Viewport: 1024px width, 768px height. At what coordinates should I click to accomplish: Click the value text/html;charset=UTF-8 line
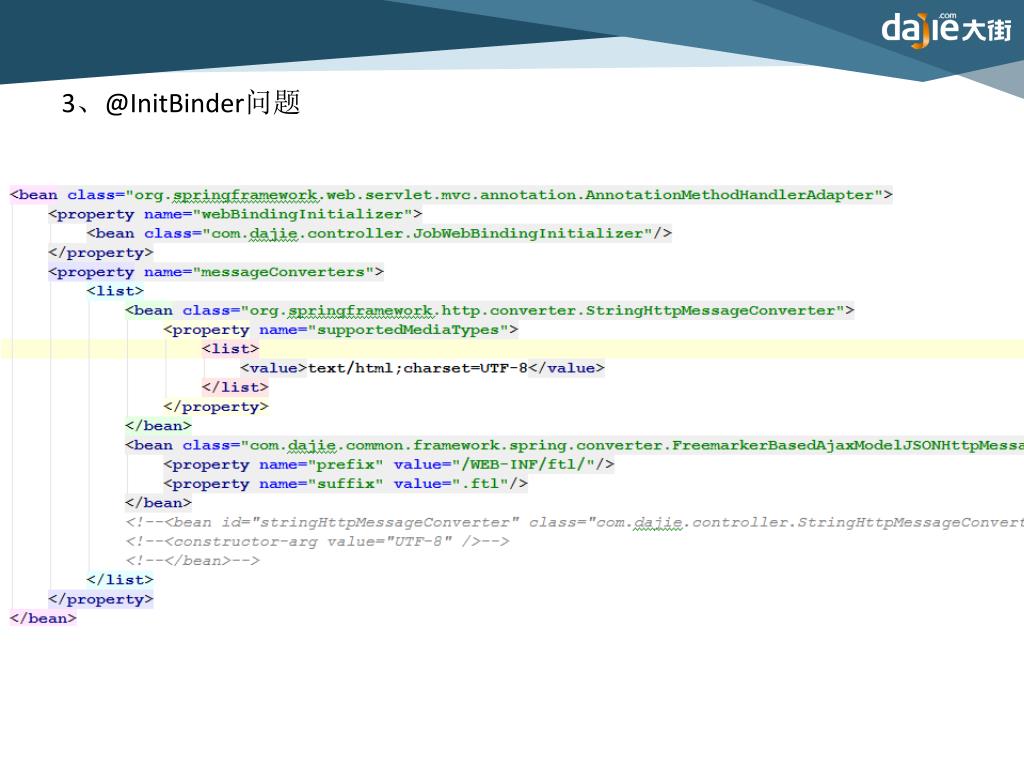[423, 368]
